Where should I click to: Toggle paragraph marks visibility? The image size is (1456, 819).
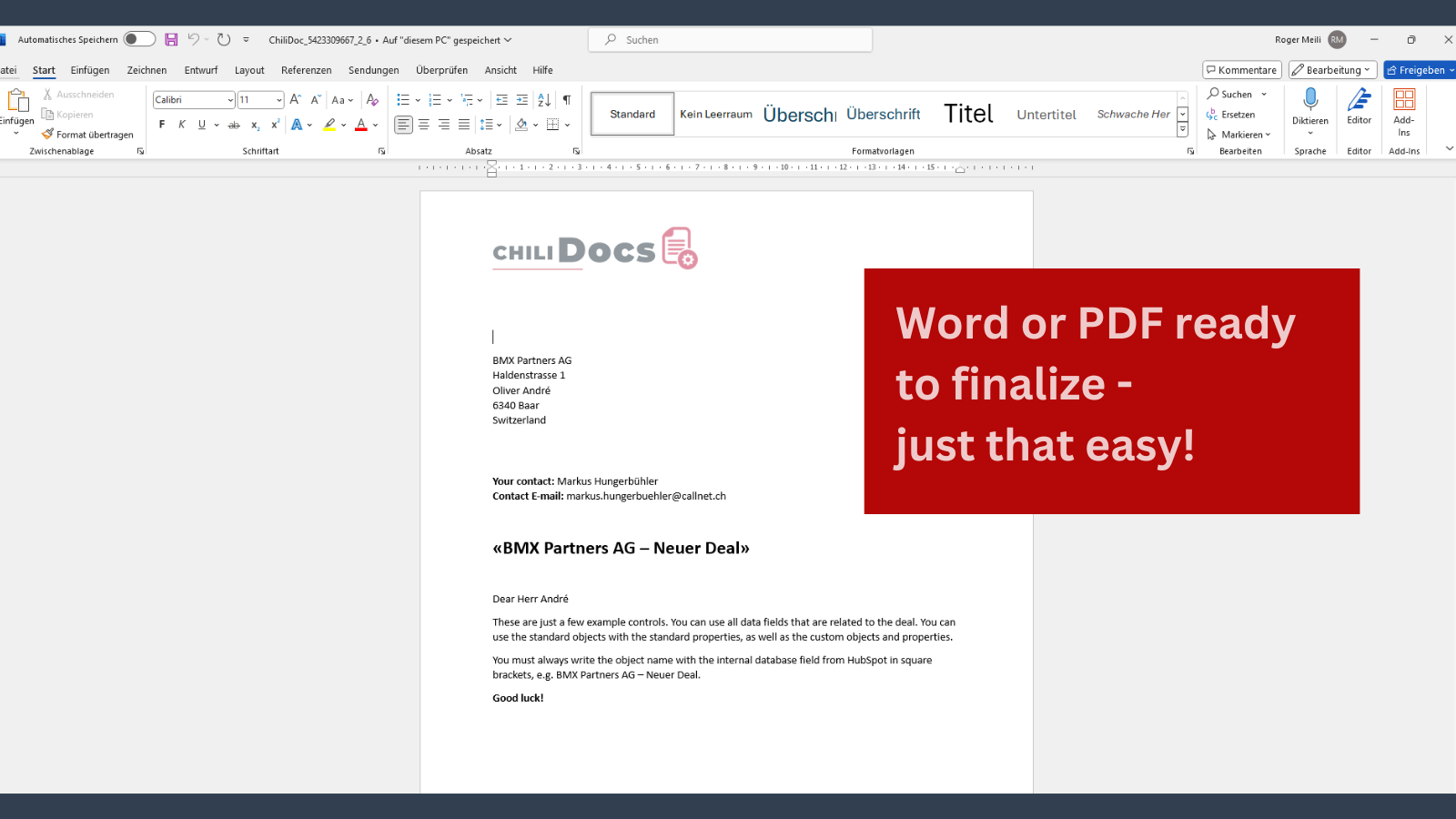pos(566,99)
